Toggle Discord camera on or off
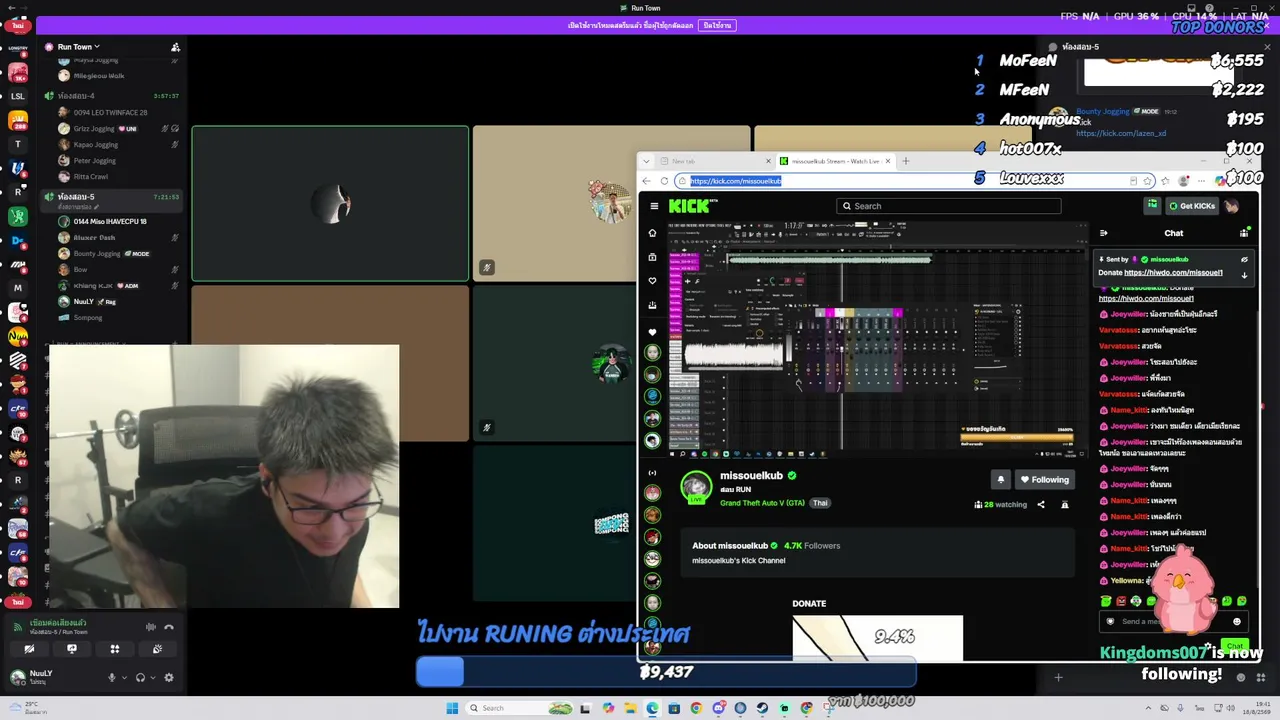This screenshot has height=720, width=1280. pyautogui.click(x=29, y=649)
